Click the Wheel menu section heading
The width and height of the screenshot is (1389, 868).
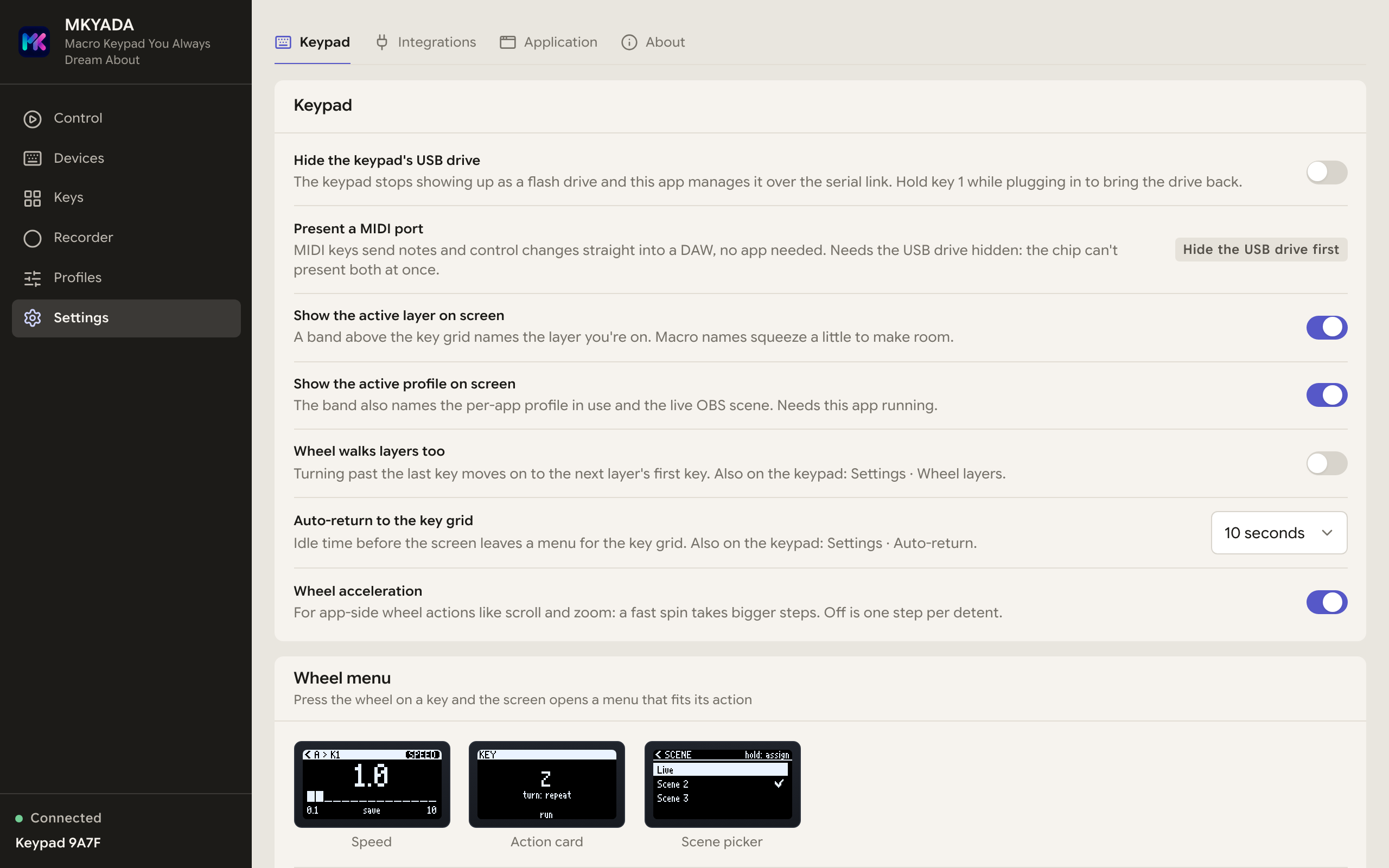tap(342, 678)
